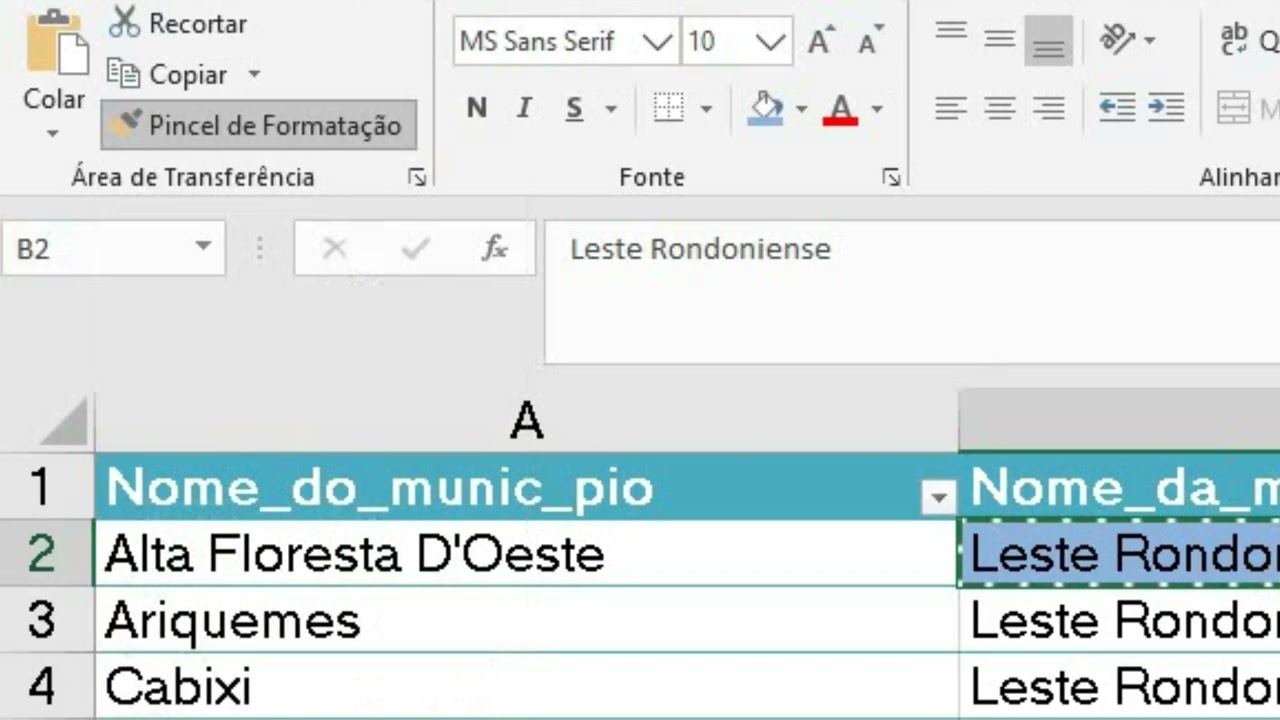This screenshot has width=1280, height=720.
Task: Click the Copiar icon
Action: (x=123, y=74)
